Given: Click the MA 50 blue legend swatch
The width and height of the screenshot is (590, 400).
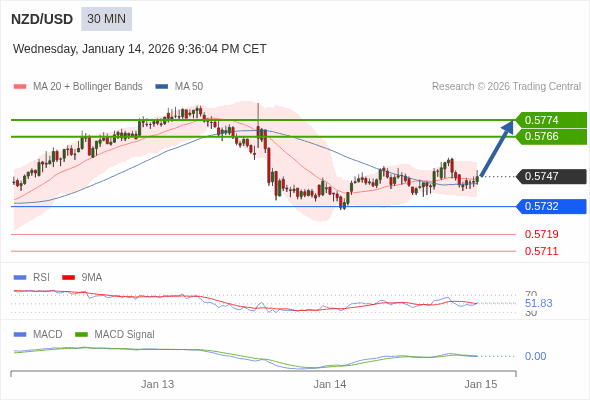Looking at the screenshot, I should [162, 87].
